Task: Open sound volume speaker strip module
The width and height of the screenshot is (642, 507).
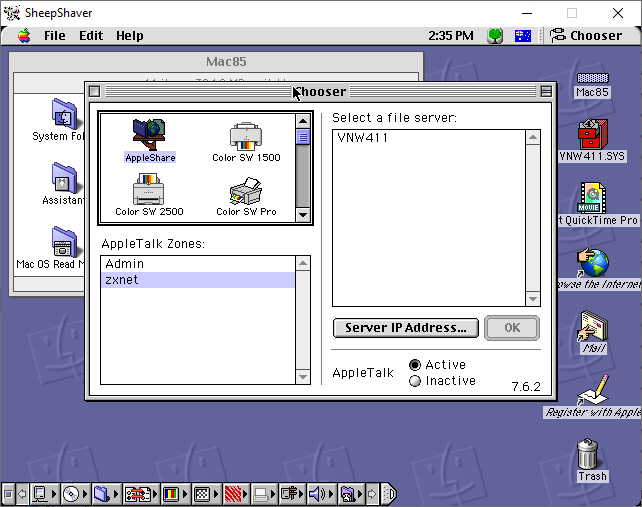Action: [x=321, y=494]
